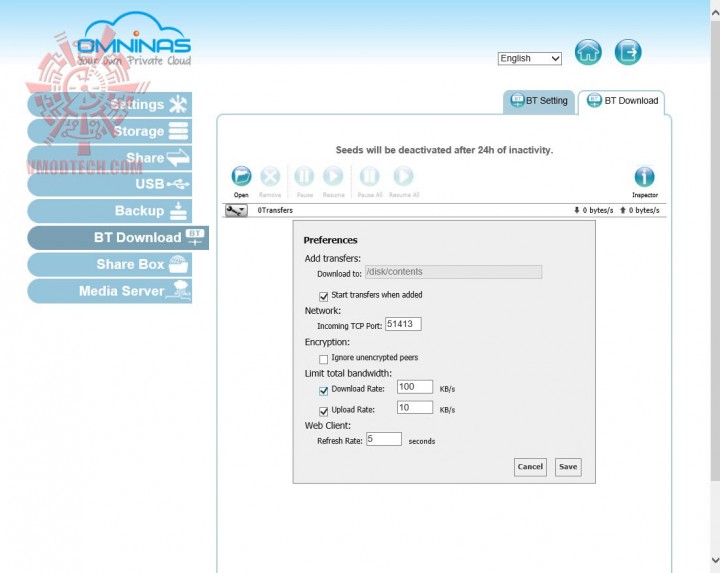The height and width of the screenshot is (573, 720).
Task: Select the BT Download tab
Action: tap(622, 101)
